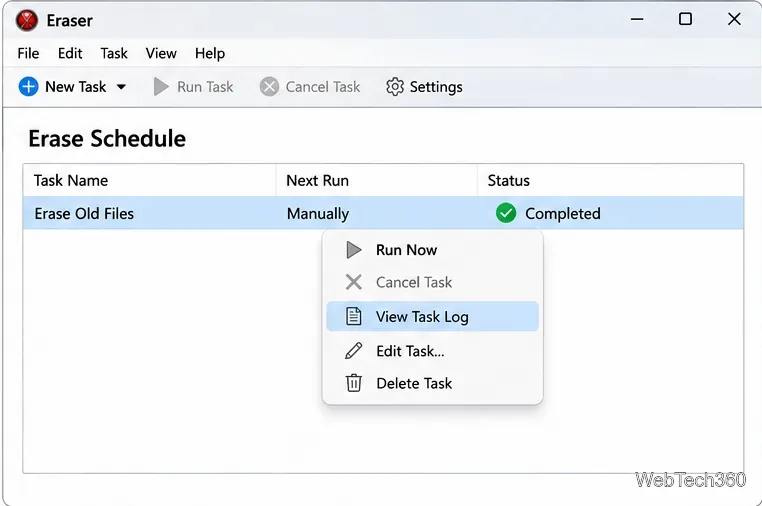Click the document icon for View Task Log
The image size is (762, 506).
[353, 316]
